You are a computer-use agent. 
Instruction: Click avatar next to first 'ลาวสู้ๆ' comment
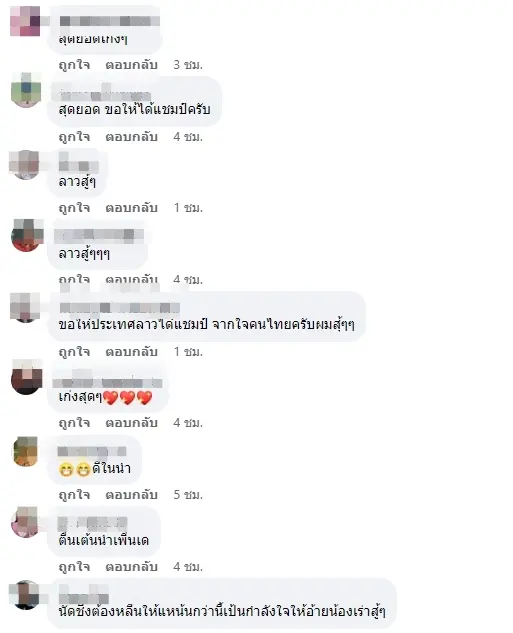(24, 164)
